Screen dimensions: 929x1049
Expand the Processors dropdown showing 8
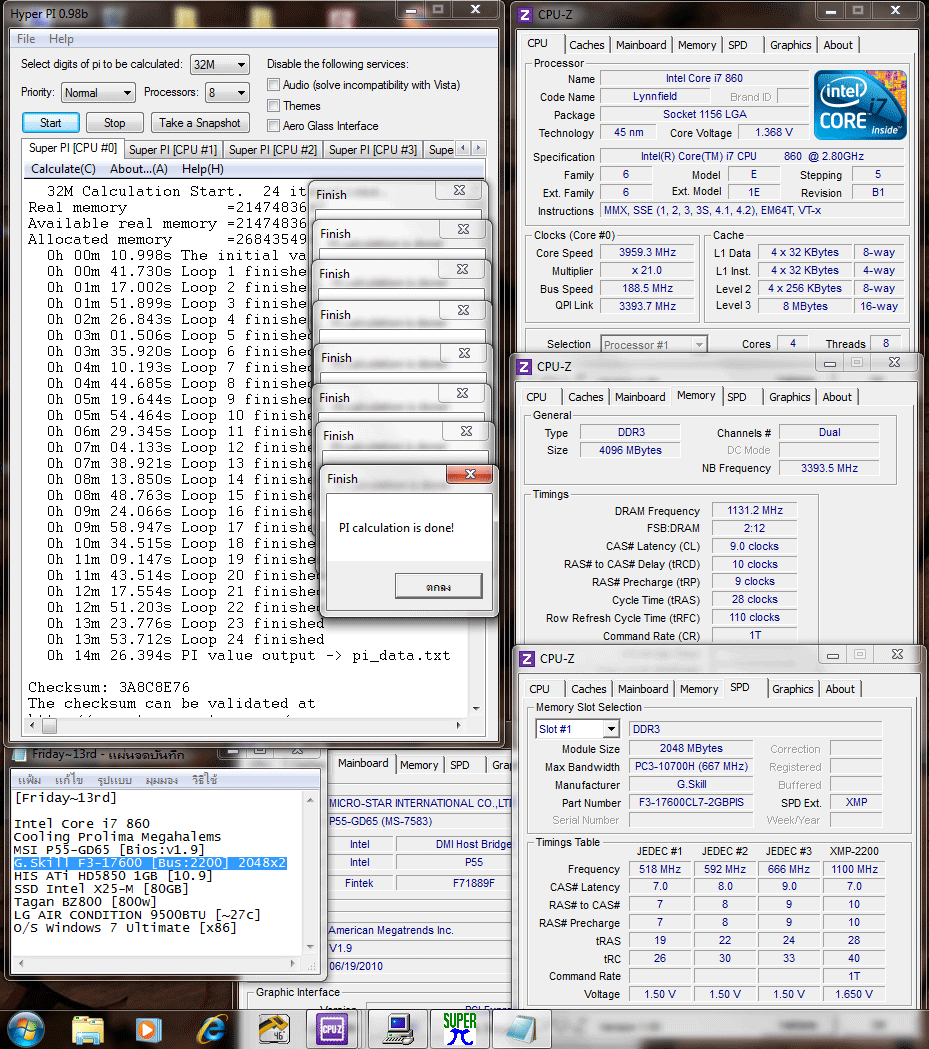click(228, 92)
